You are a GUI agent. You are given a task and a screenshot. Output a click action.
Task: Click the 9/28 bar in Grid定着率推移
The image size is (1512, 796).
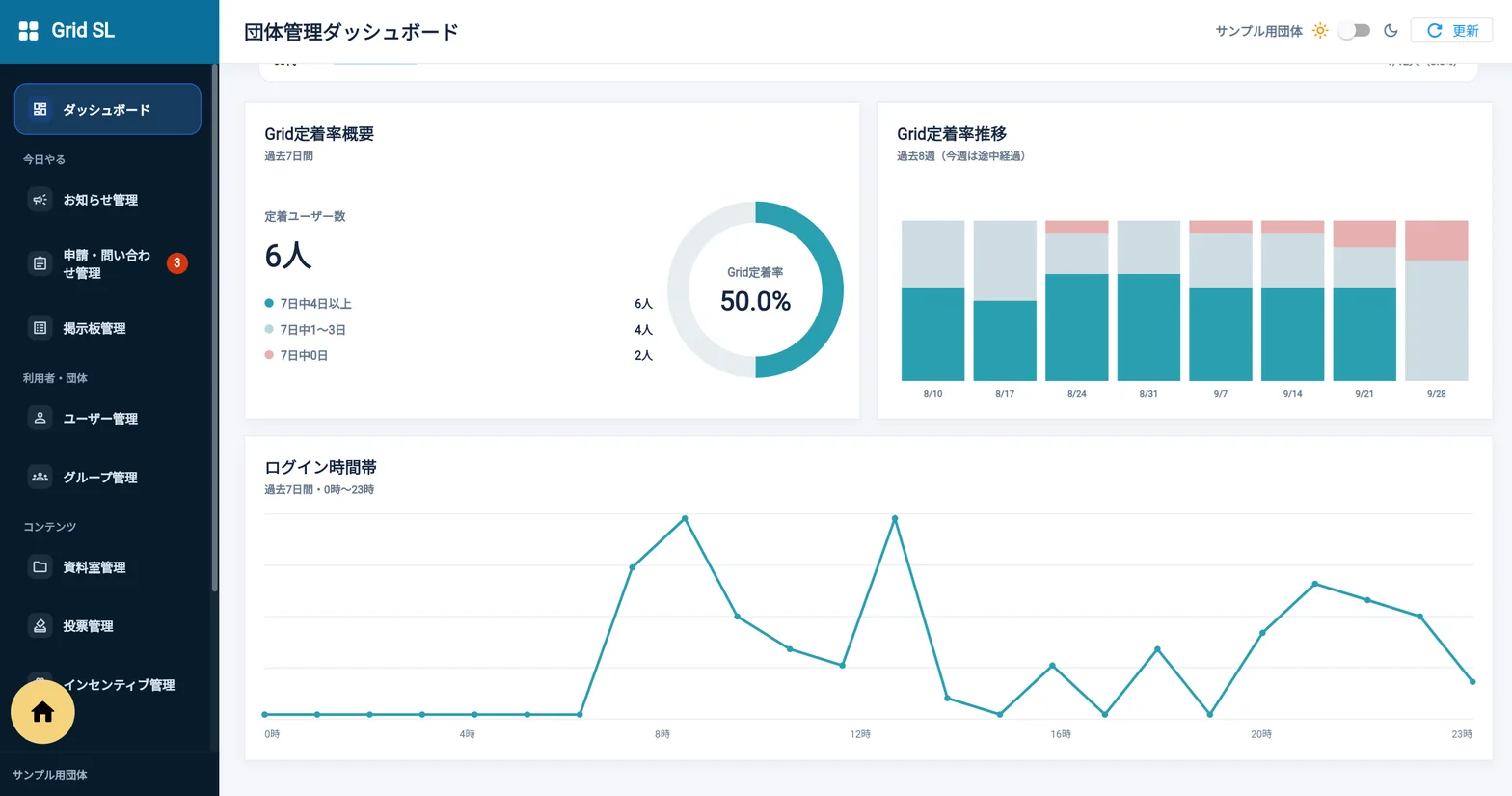(x=1436, y=300)
